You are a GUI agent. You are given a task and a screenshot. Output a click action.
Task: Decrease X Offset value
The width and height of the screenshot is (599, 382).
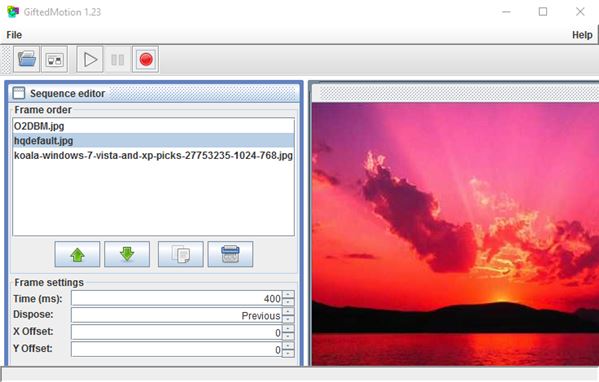tap(288, 336)
